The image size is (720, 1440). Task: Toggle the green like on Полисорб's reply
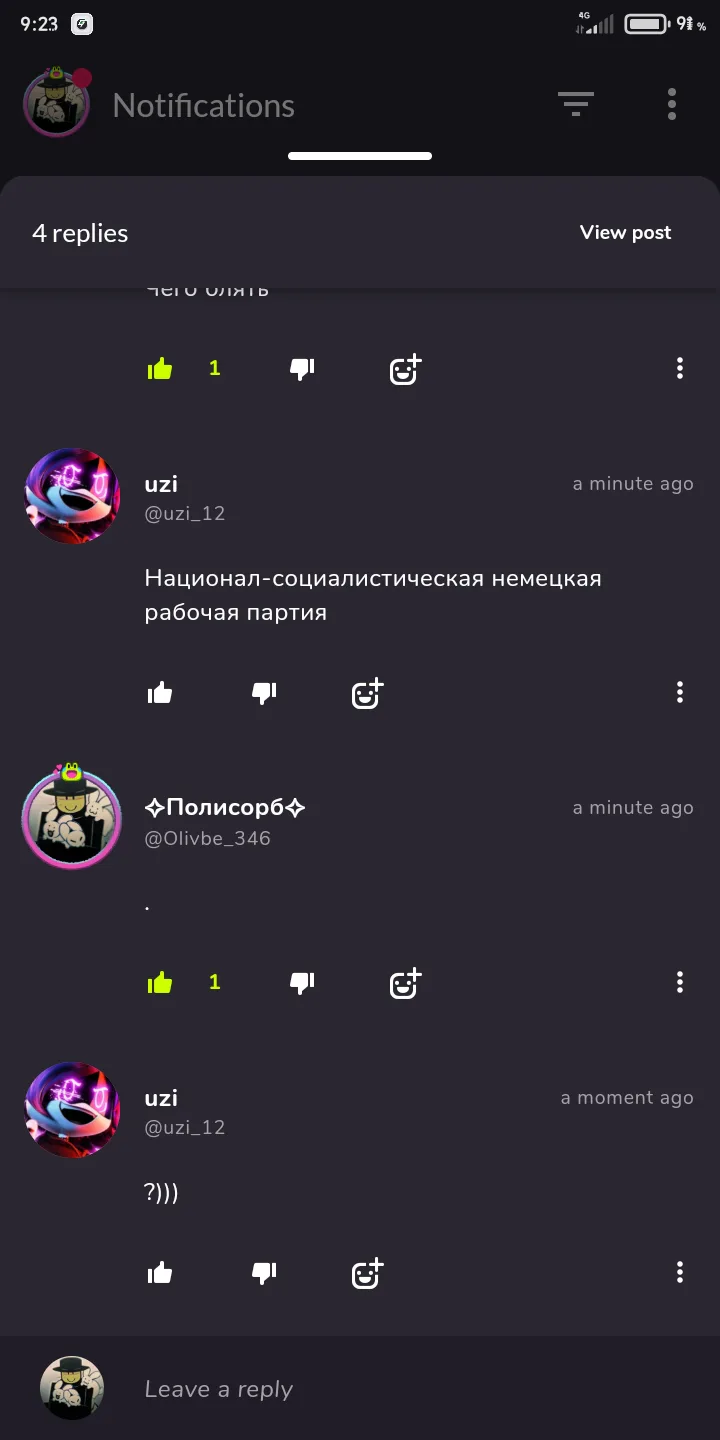pyautogui.click(x=160, y=983)
